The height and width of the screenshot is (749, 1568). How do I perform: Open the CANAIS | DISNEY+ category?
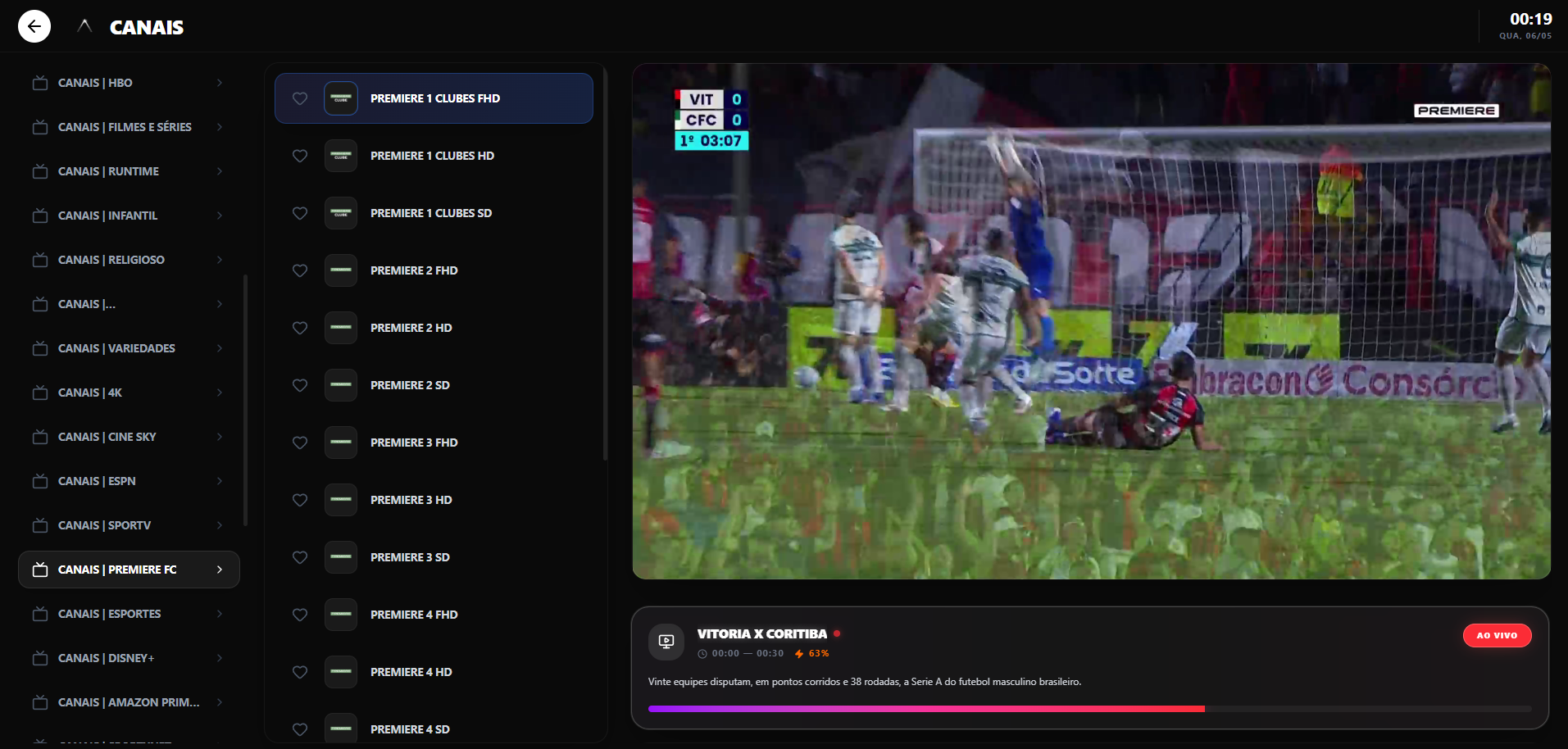point(129,658)
